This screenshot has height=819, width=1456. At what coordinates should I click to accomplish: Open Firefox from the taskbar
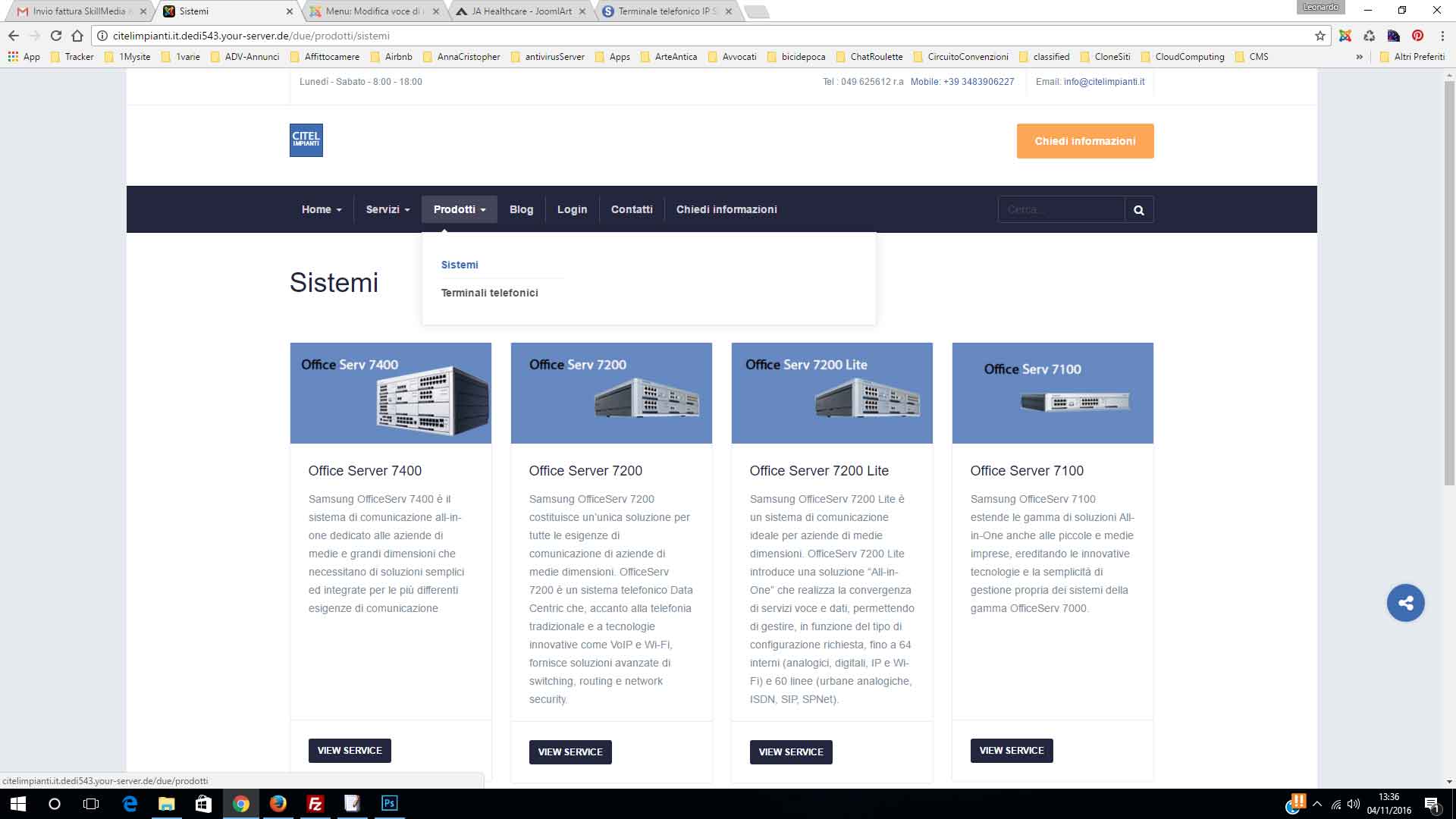point(278,804)
